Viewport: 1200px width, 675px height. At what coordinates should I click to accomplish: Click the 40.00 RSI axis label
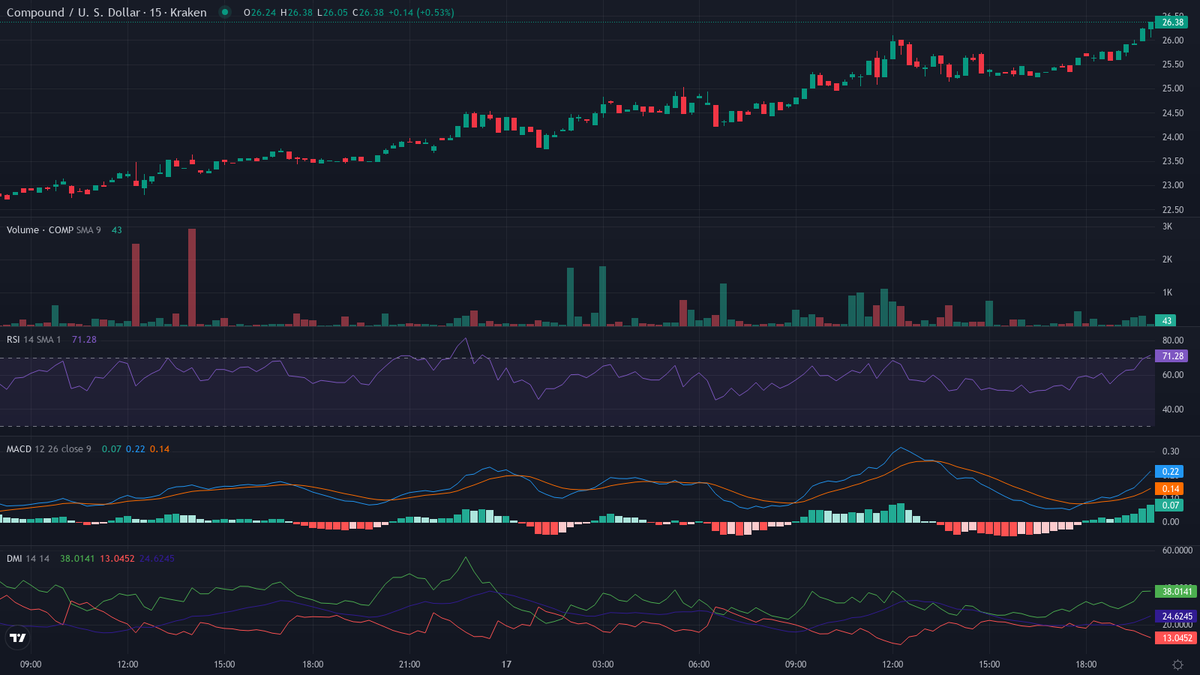coord(1171,409)
